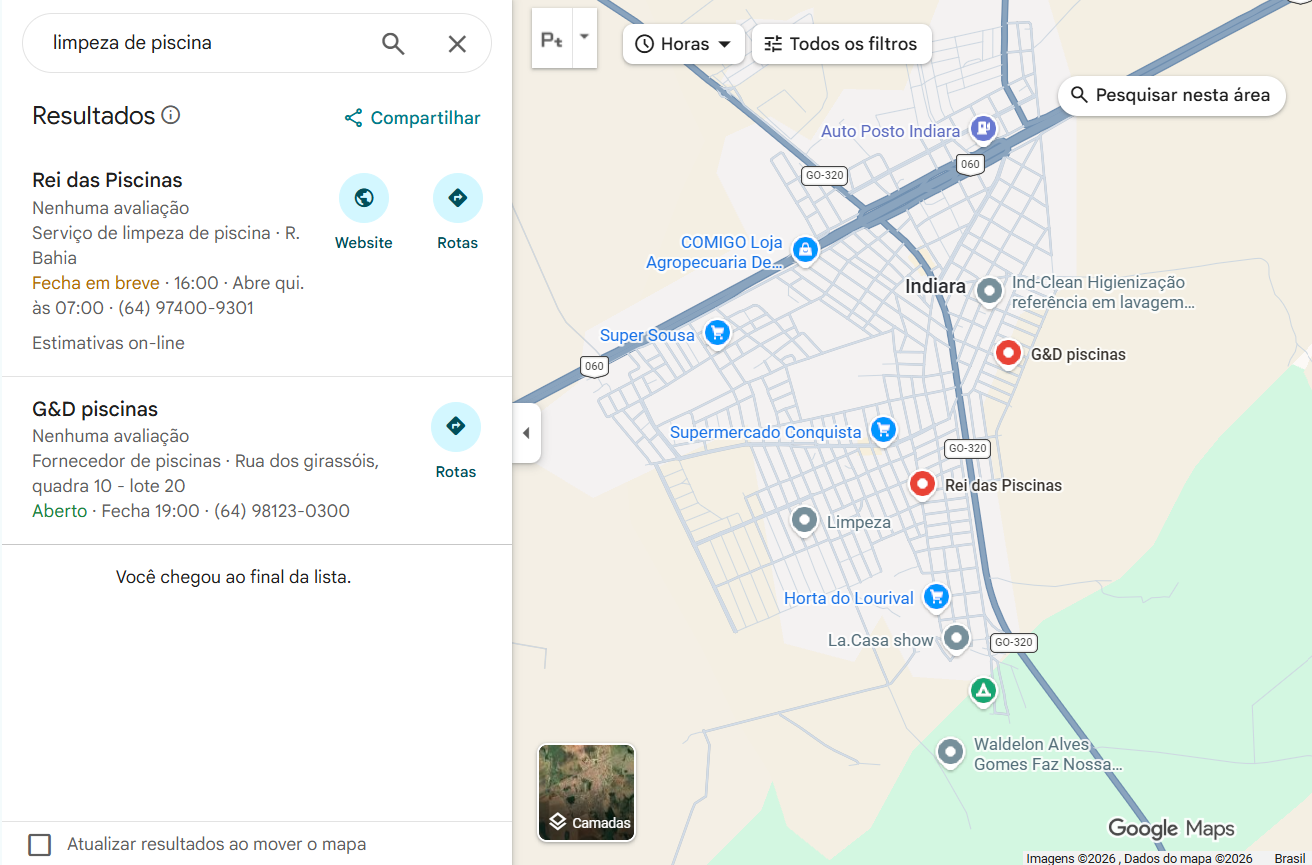Clear the search with the X icon
The height and width of the screenshot is (865, 1312).
(x=457, y=43)
